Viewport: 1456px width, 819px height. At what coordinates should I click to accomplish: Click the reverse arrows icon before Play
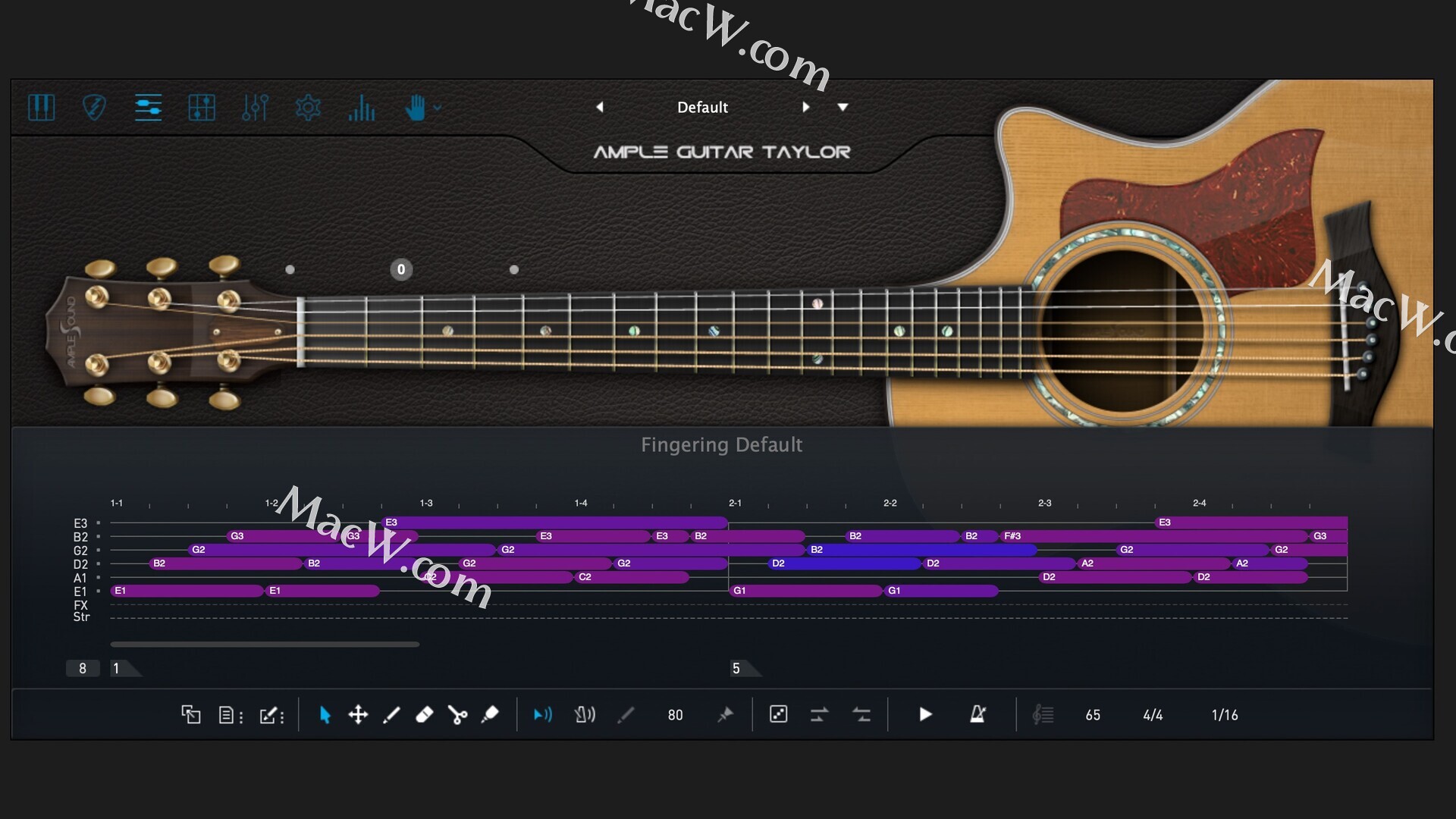(861, 714)
